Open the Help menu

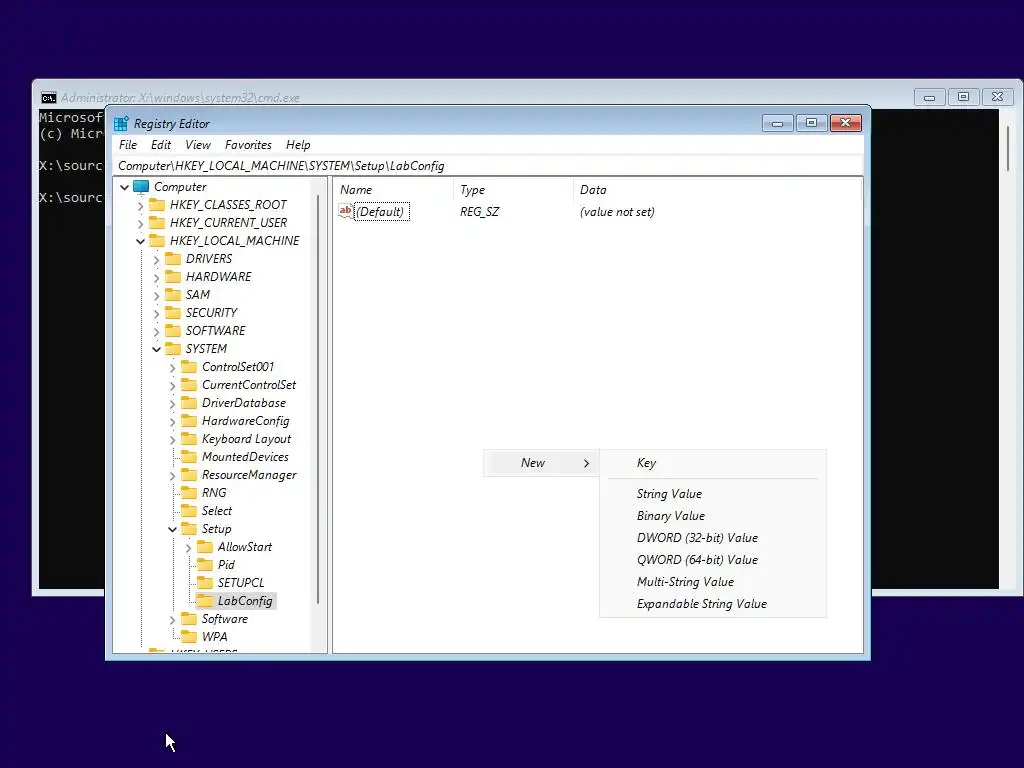(x=298, y=145)
